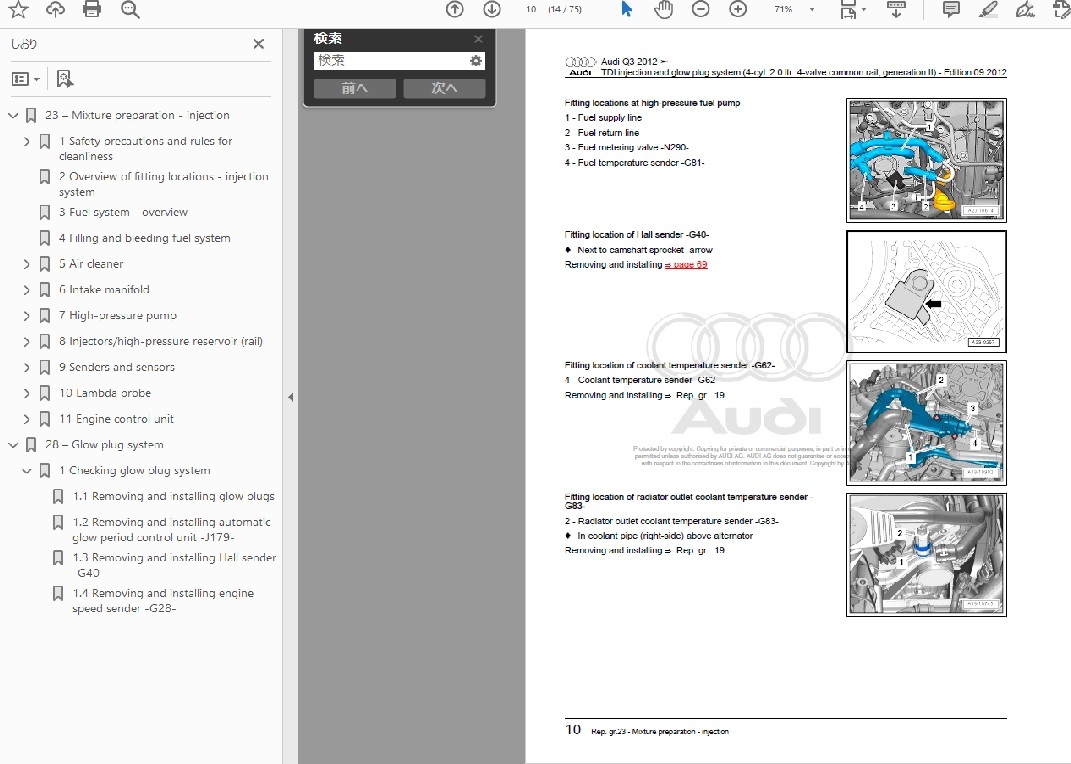Expand the 5 Air cleaner bookmark

[27, 264]
